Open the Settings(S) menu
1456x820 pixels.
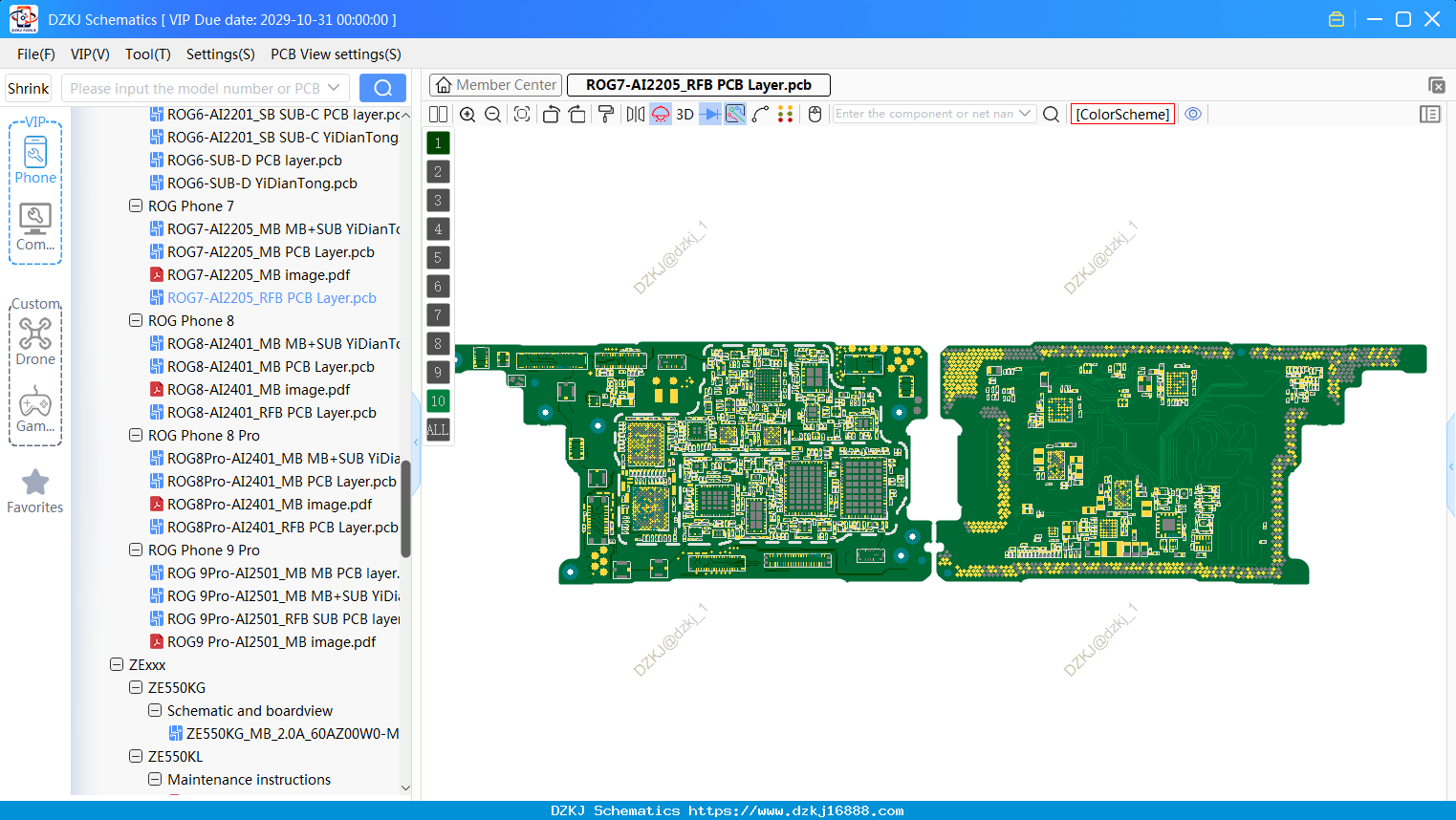[x=221, y=54]
